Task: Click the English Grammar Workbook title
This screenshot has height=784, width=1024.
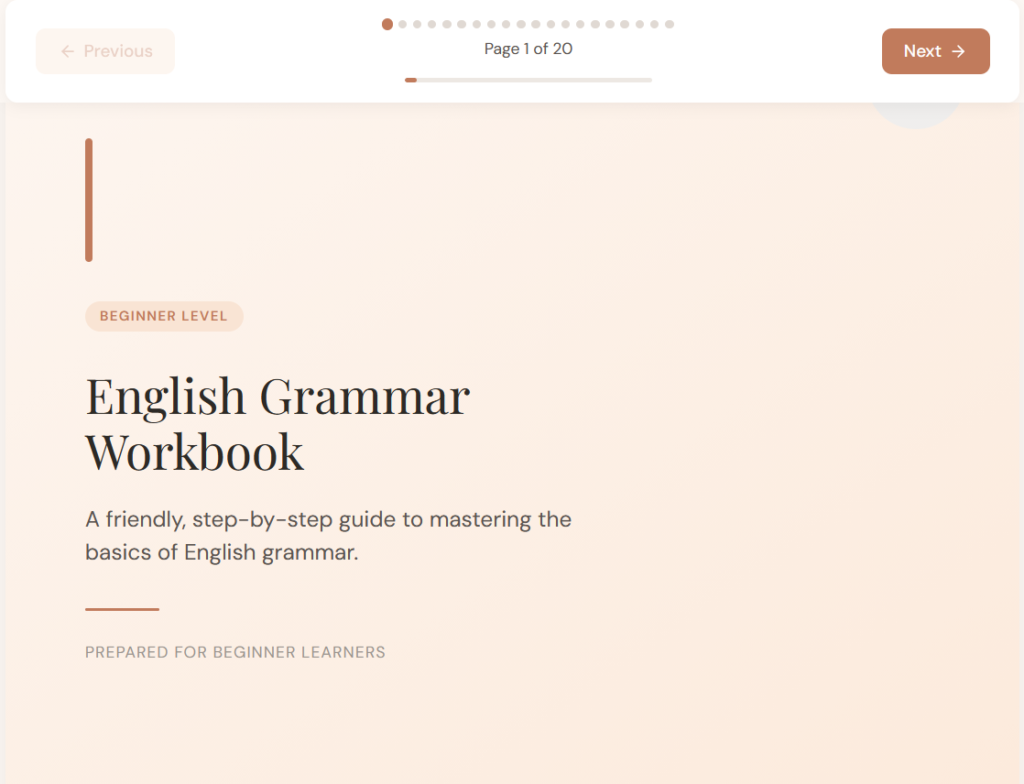Action: pos(277,424)
